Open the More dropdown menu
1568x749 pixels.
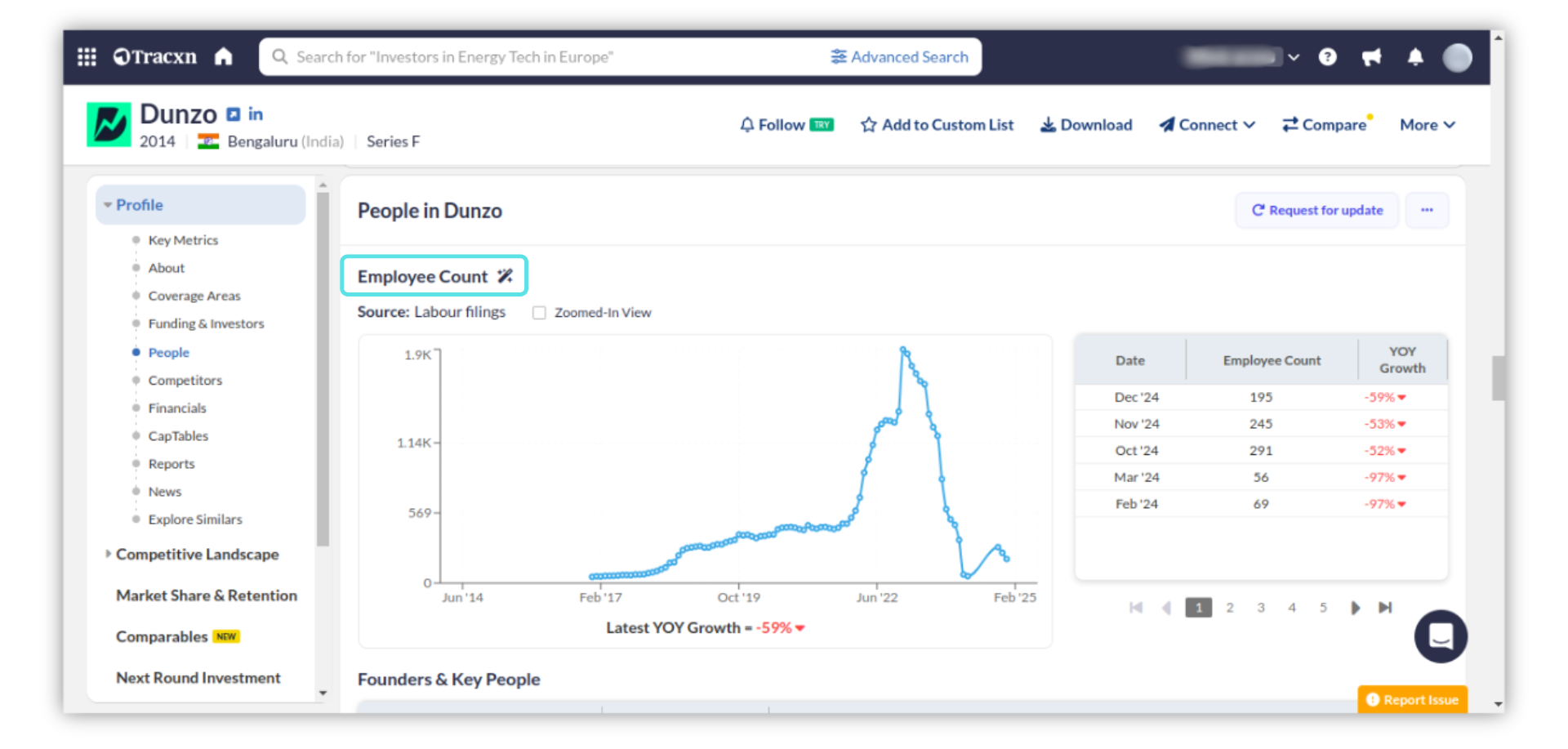coord(1427,125)
